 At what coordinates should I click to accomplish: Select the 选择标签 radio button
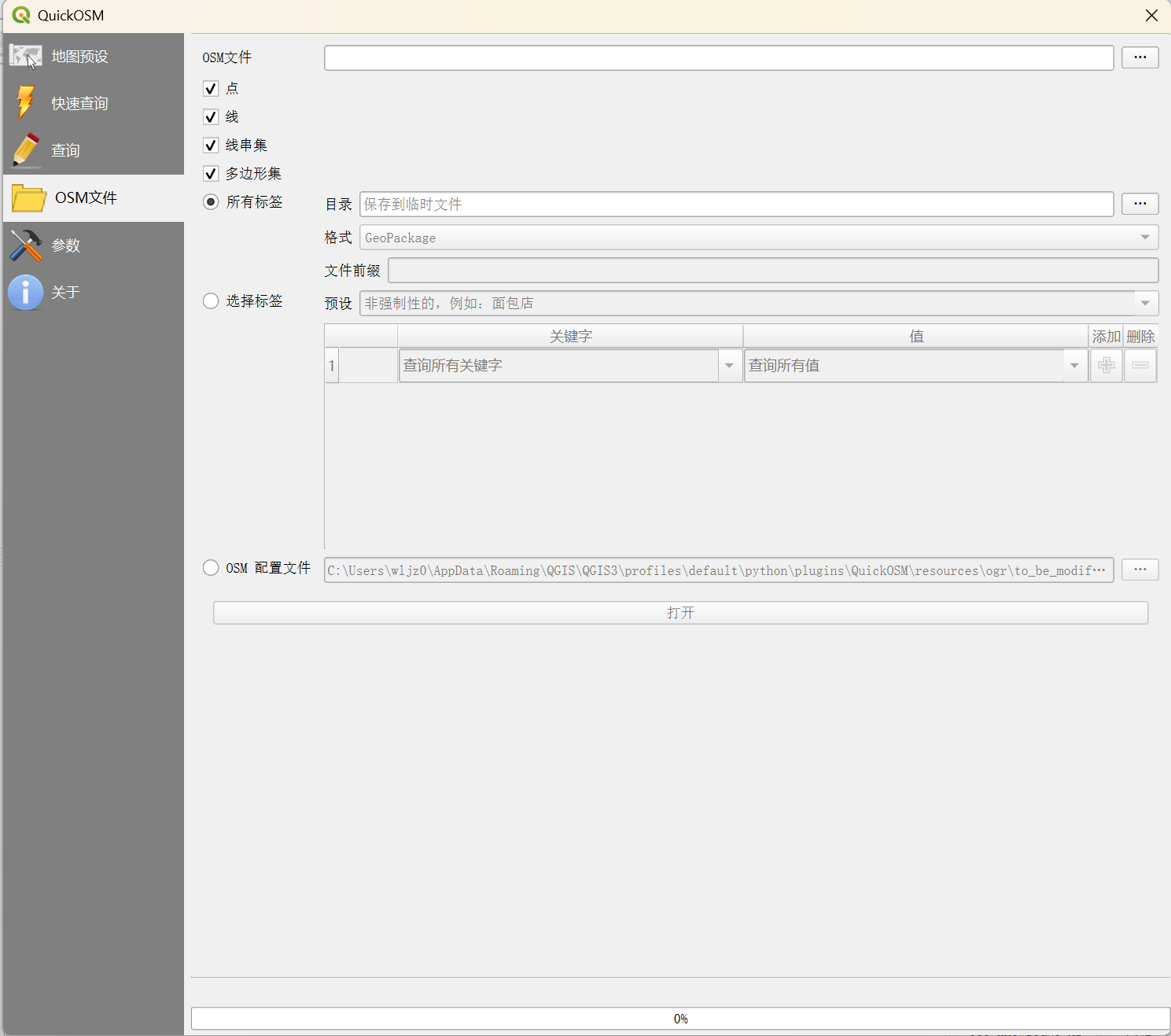point(211,301)
